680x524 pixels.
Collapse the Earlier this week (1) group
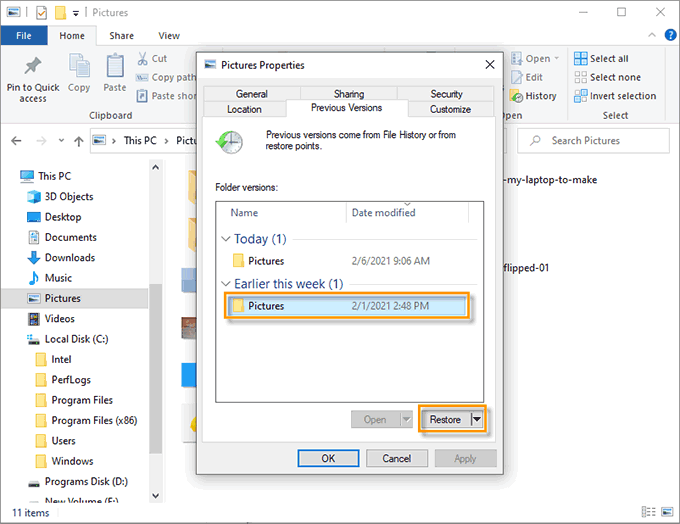226,284
